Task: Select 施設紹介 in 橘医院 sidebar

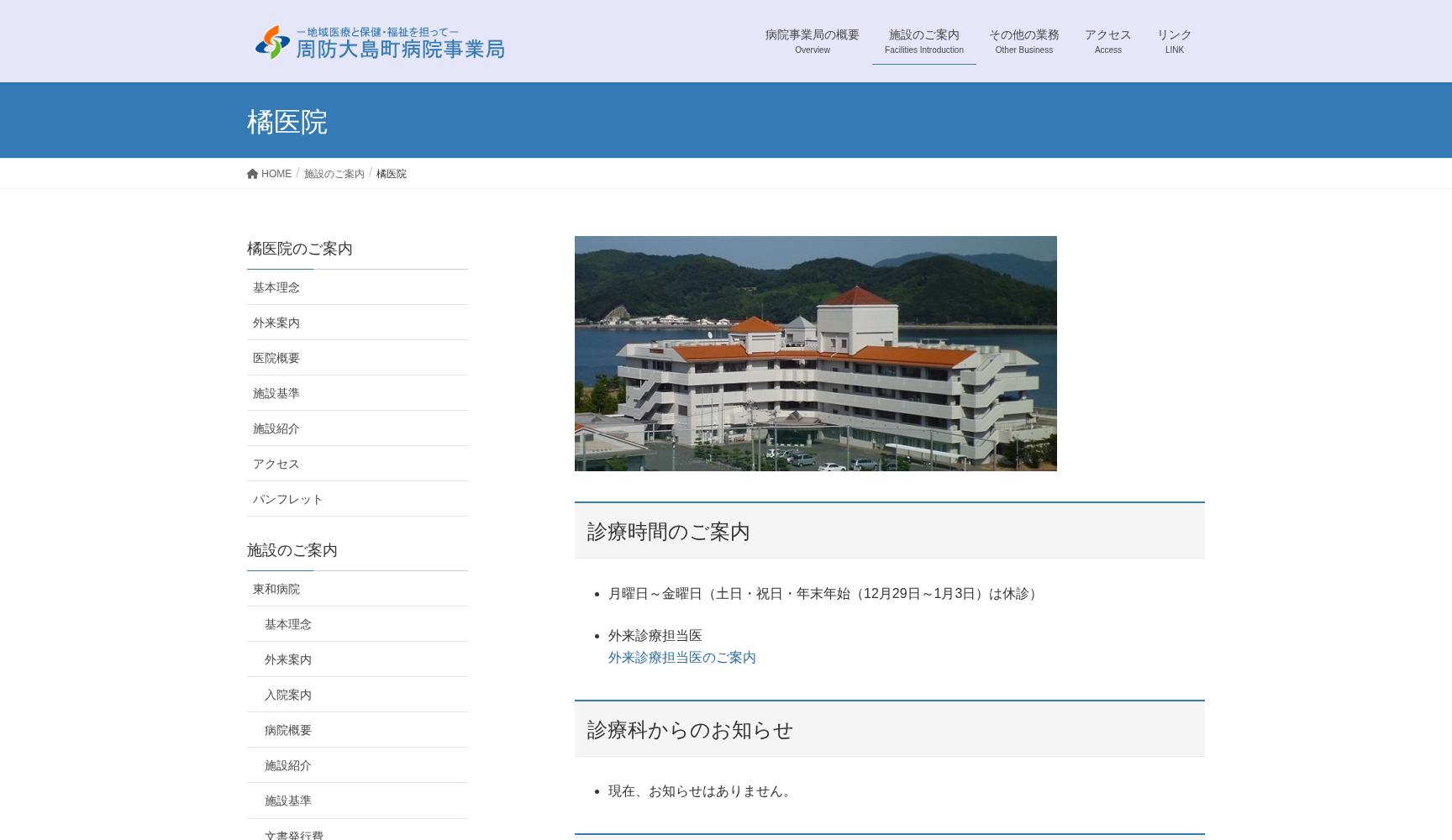Action: point(276,428)
